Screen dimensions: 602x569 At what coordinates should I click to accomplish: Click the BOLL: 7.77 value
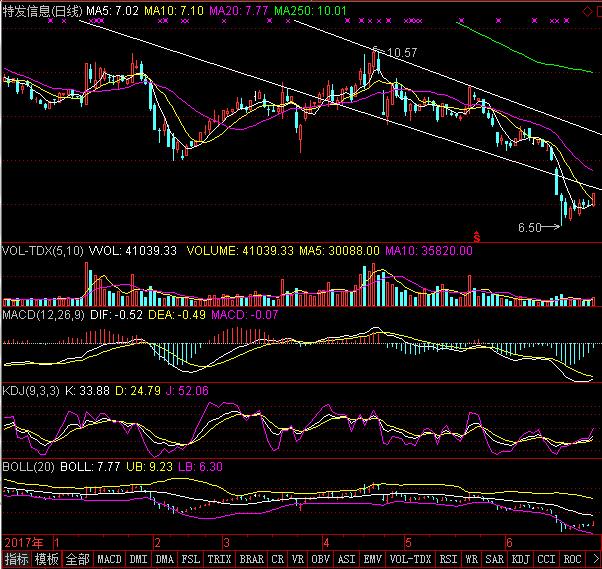(x=90, y=467)
